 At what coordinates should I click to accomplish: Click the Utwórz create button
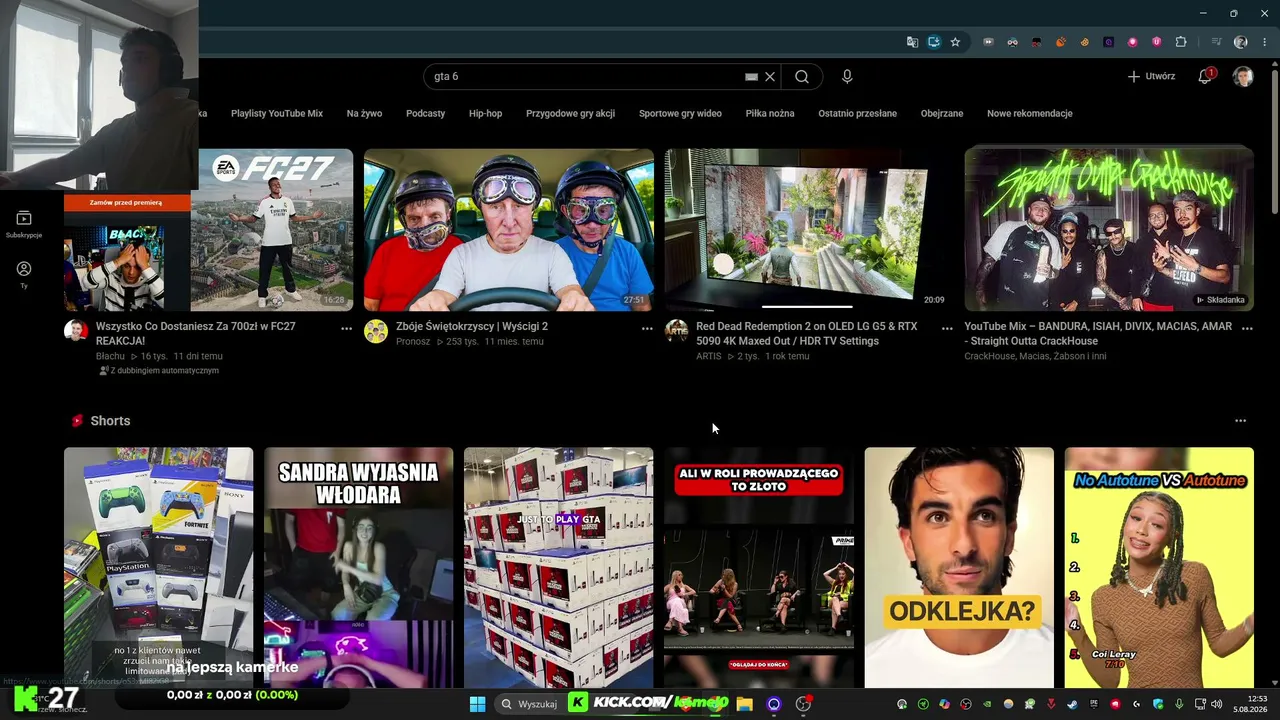[x=1151, y=76]
